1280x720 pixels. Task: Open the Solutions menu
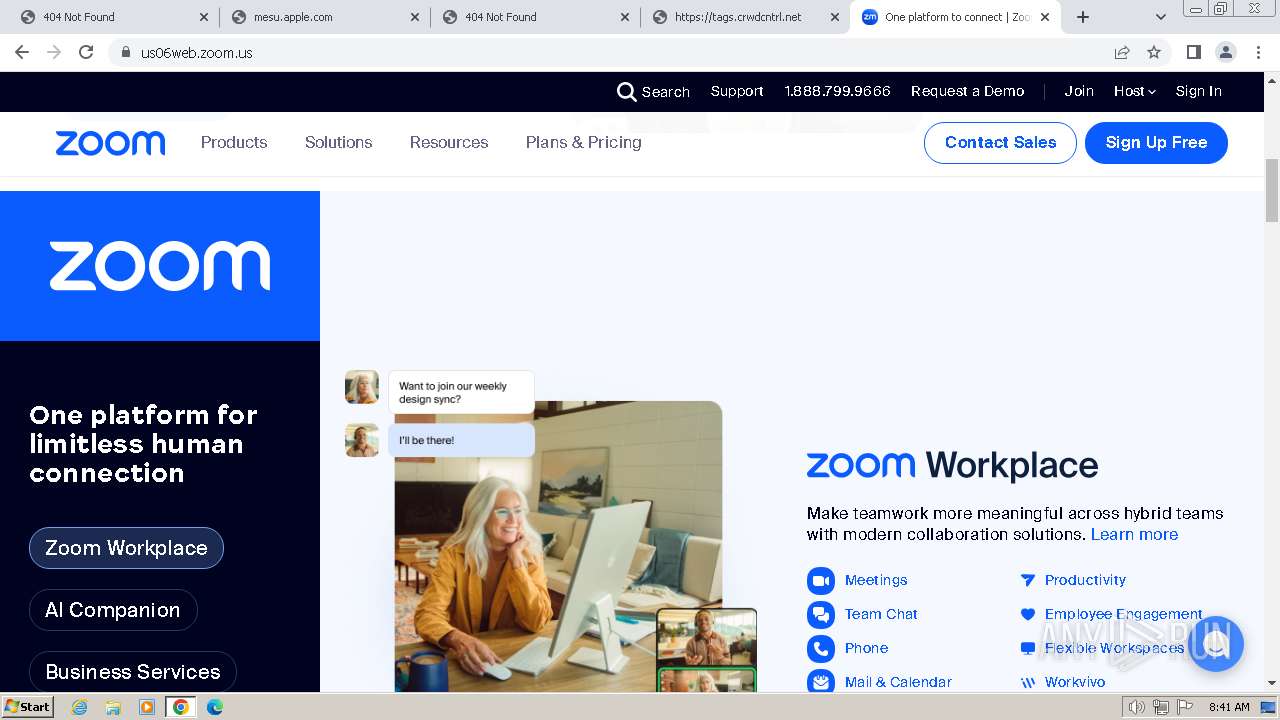point(338,142)
